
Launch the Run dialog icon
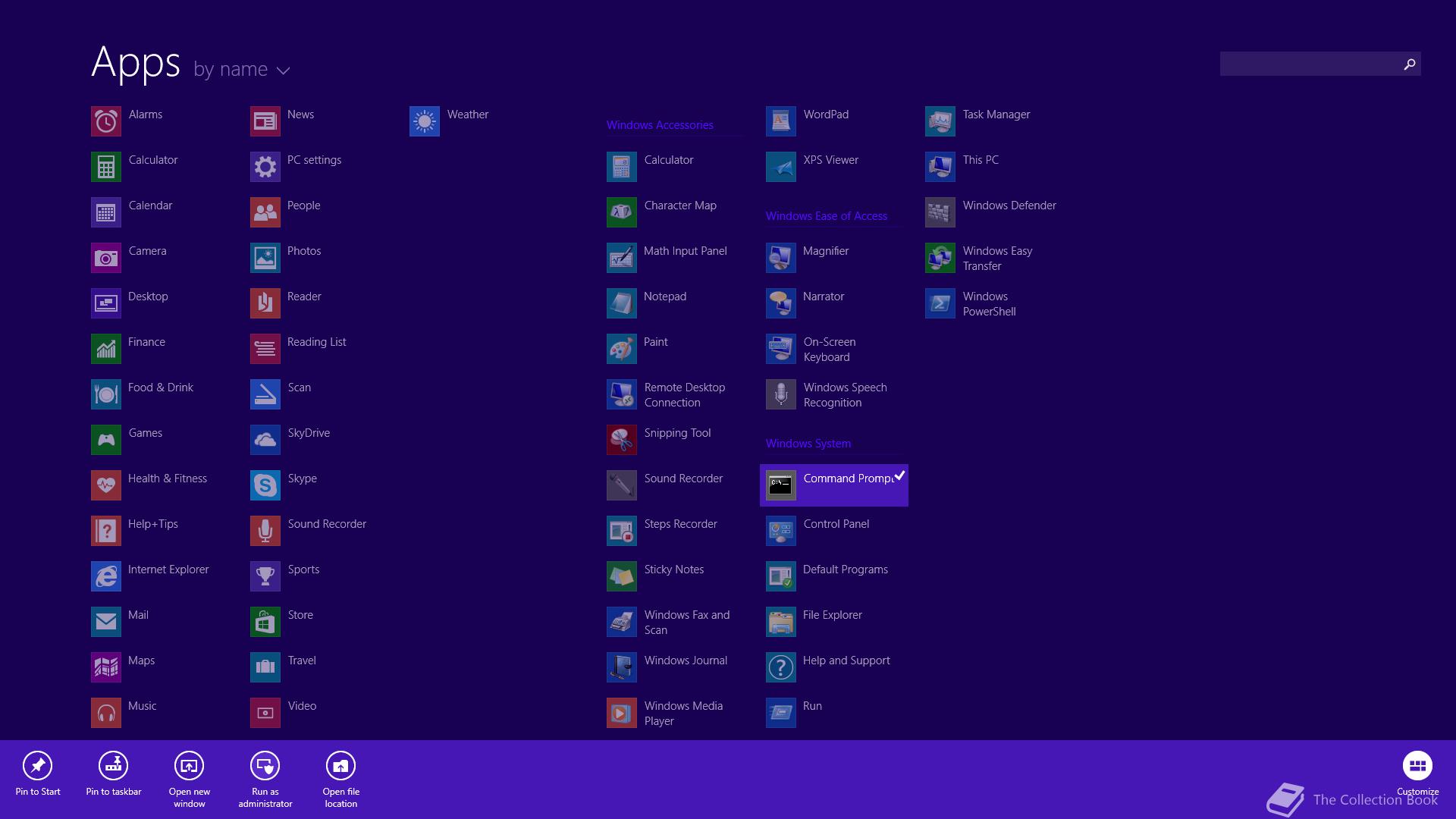pyautogui.click(x=781, y=713)
